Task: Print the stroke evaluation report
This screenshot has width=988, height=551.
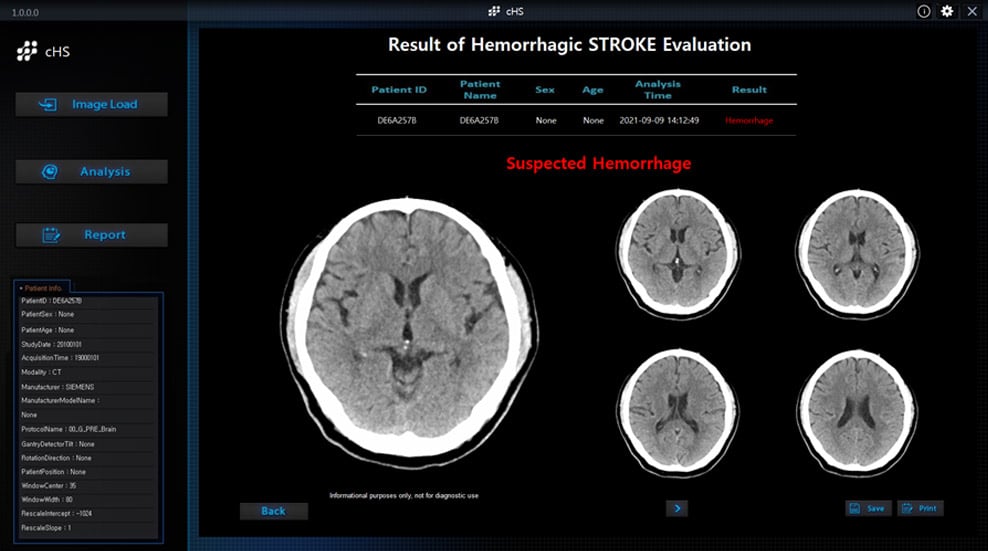Action: 920,508
